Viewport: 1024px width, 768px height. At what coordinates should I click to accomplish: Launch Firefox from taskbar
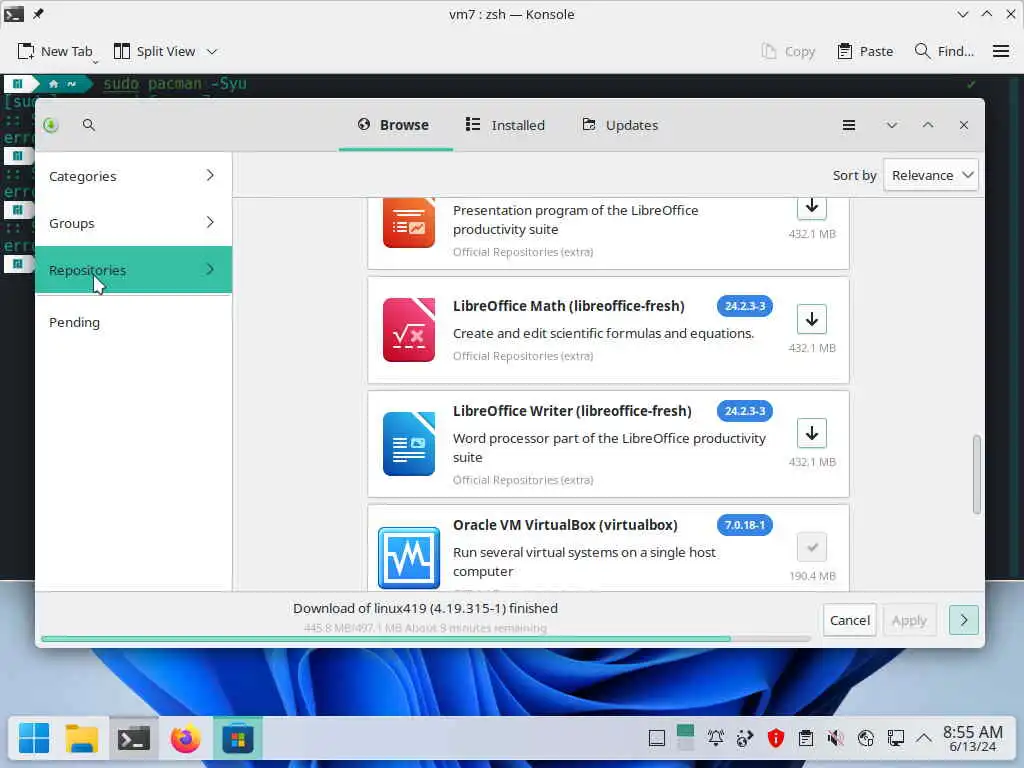(185, 739)
